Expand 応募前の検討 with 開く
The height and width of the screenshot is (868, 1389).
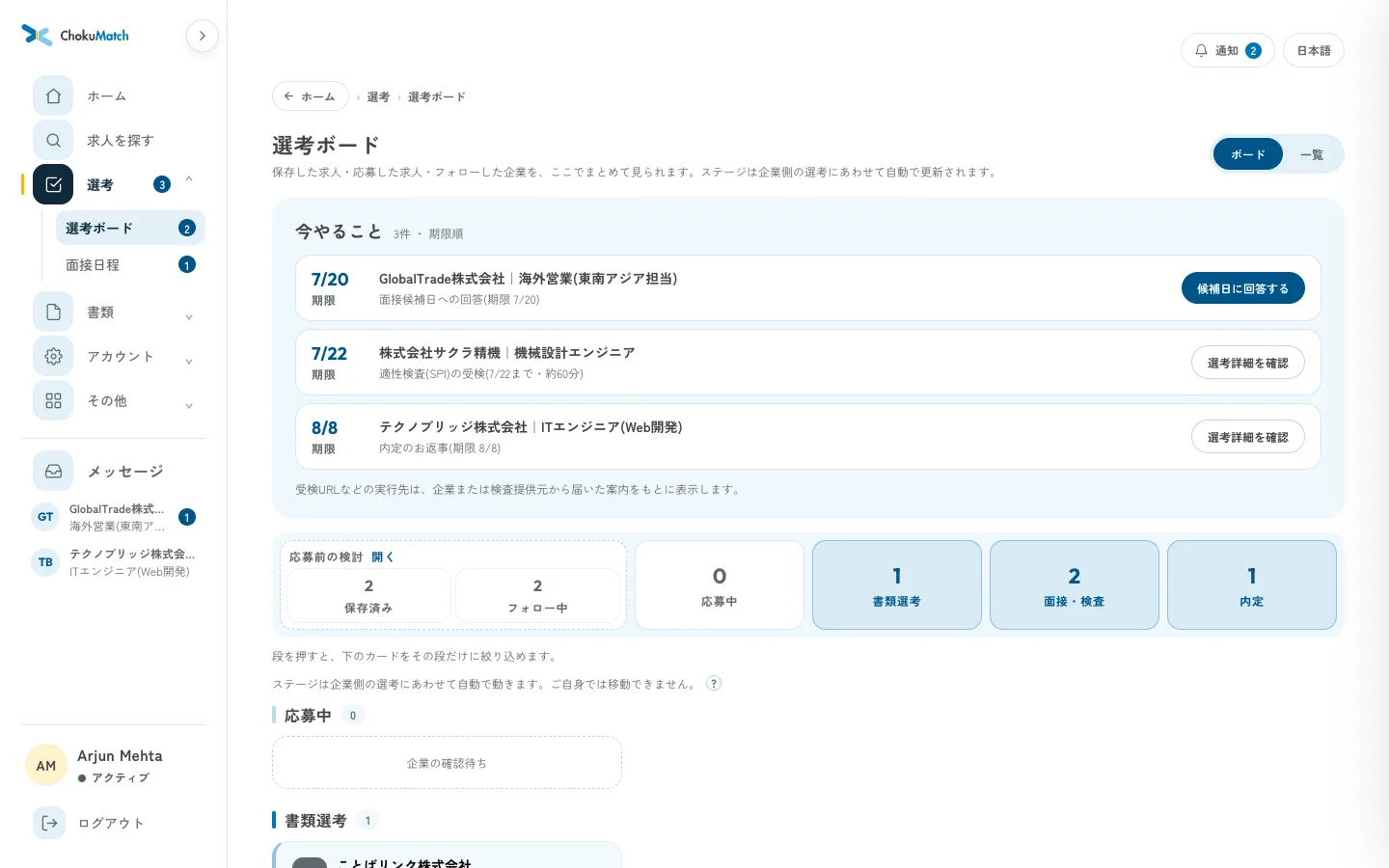383,557
